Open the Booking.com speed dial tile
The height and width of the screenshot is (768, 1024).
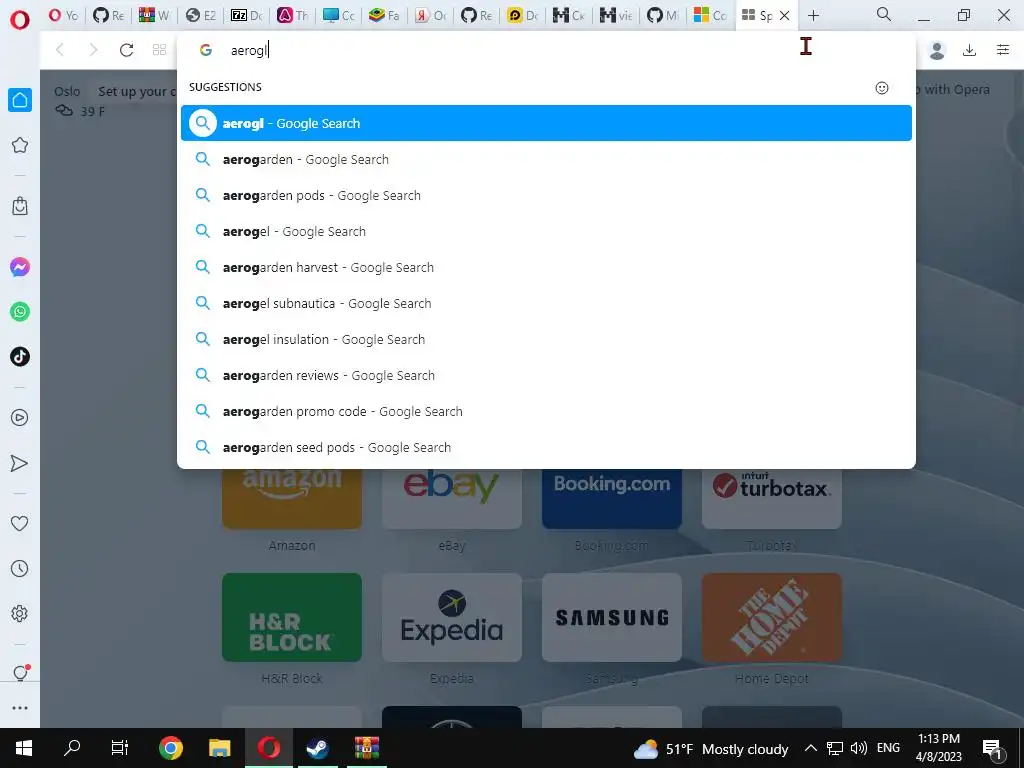[612, 498]
